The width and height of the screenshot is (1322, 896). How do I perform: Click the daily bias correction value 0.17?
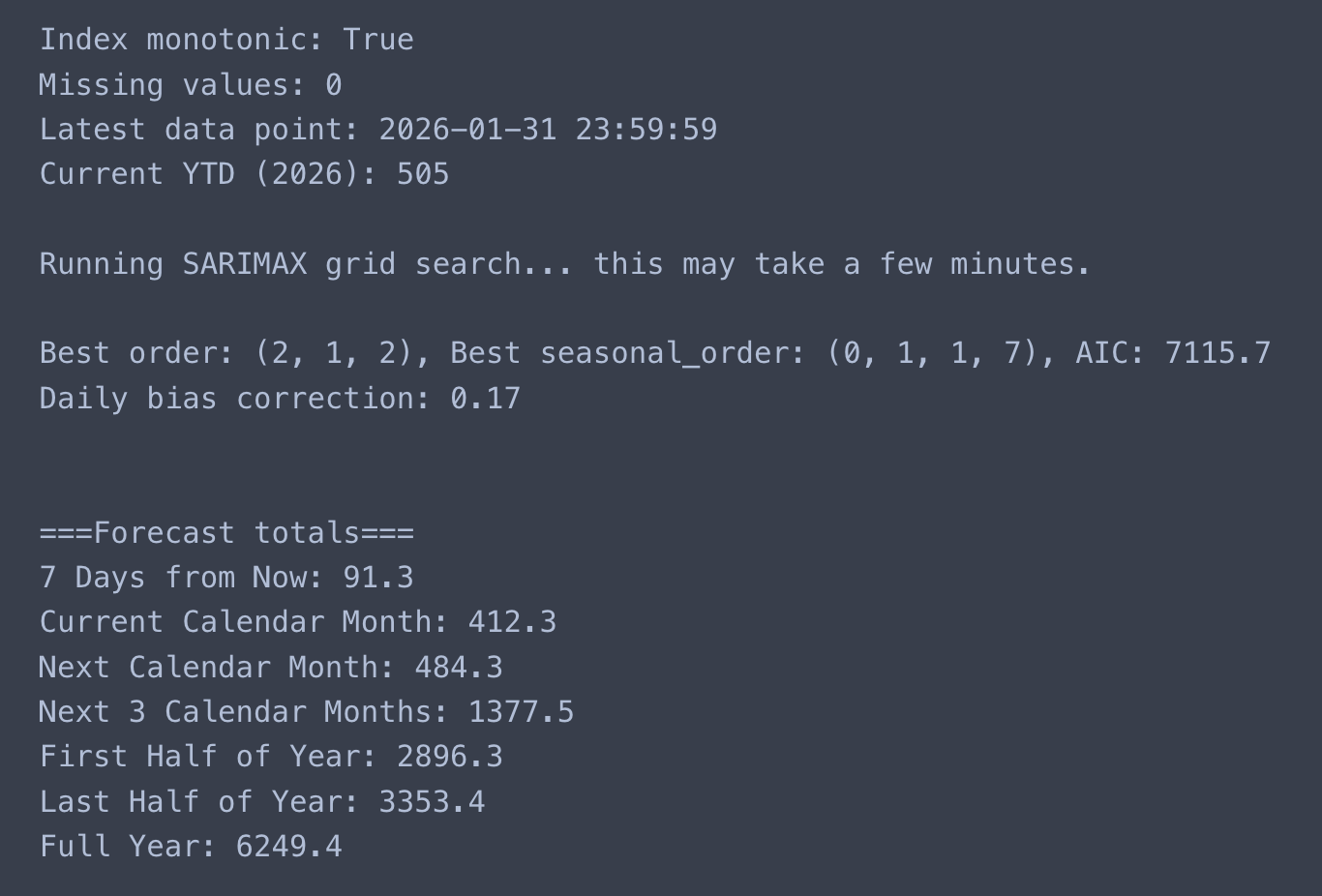point(485,399)
